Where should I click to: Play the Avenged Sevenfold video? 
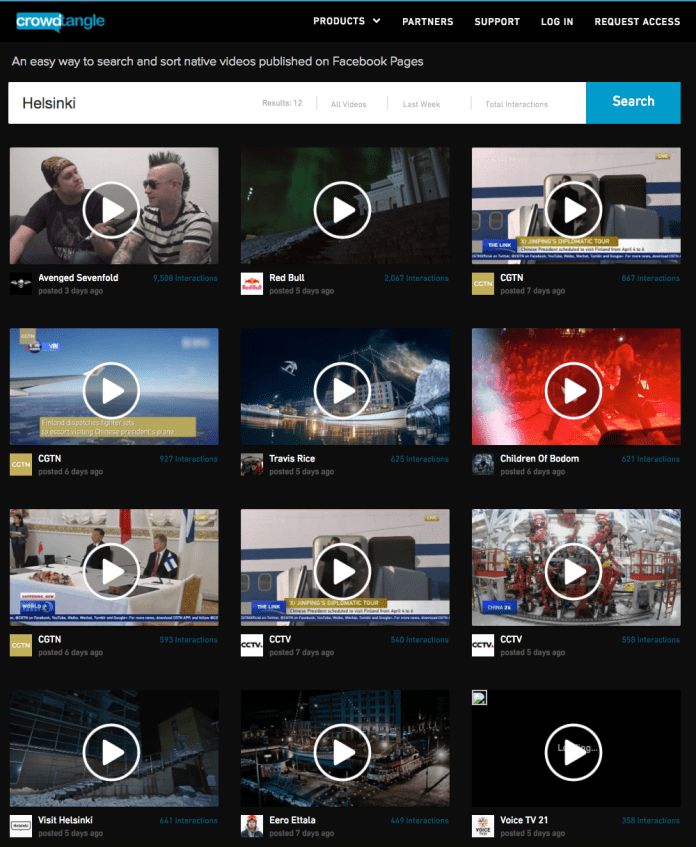pyautogui.click(x=113, y=208)
